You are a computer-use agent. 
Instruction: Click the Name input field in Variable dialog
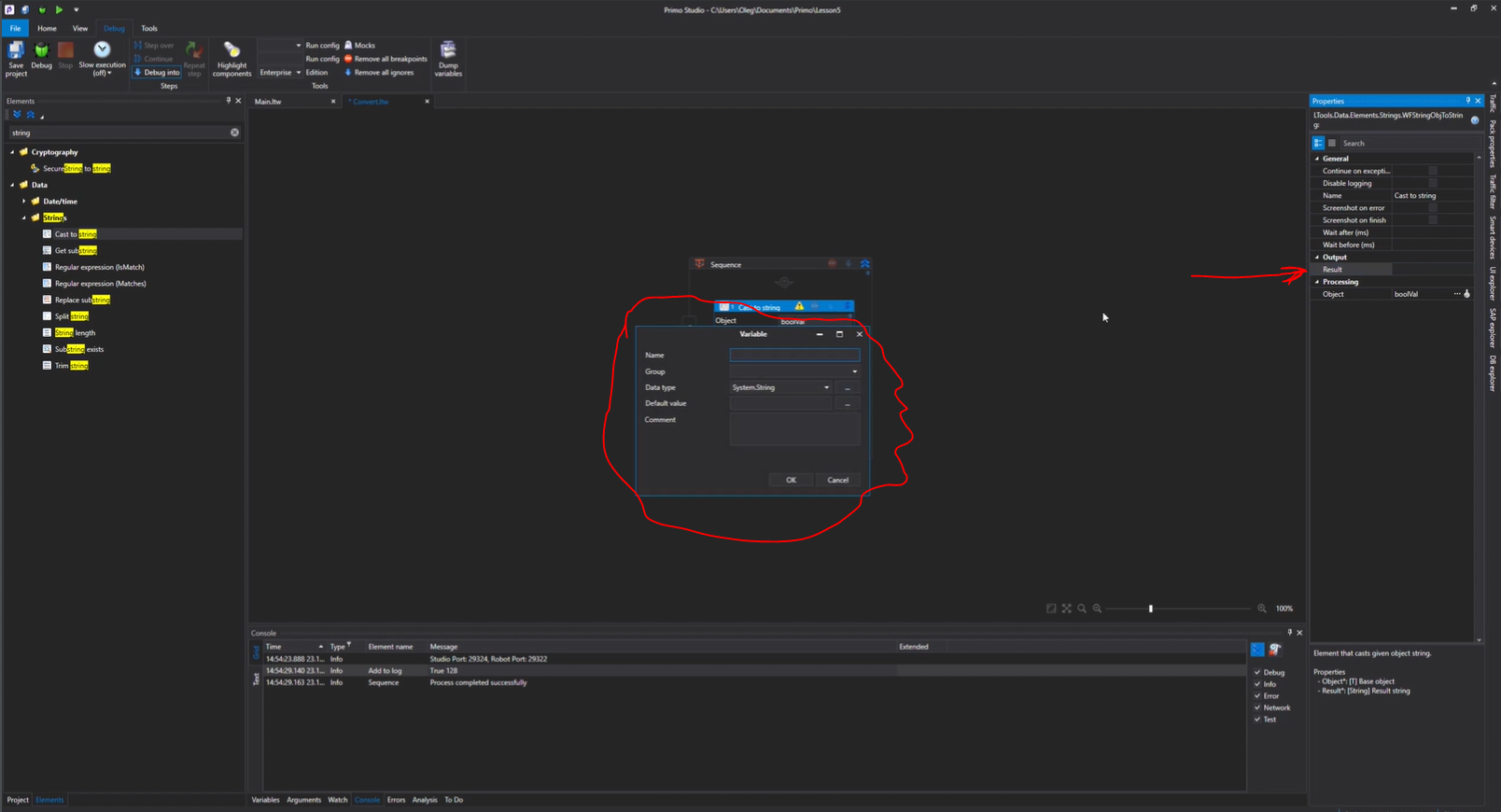coord(794,356)
